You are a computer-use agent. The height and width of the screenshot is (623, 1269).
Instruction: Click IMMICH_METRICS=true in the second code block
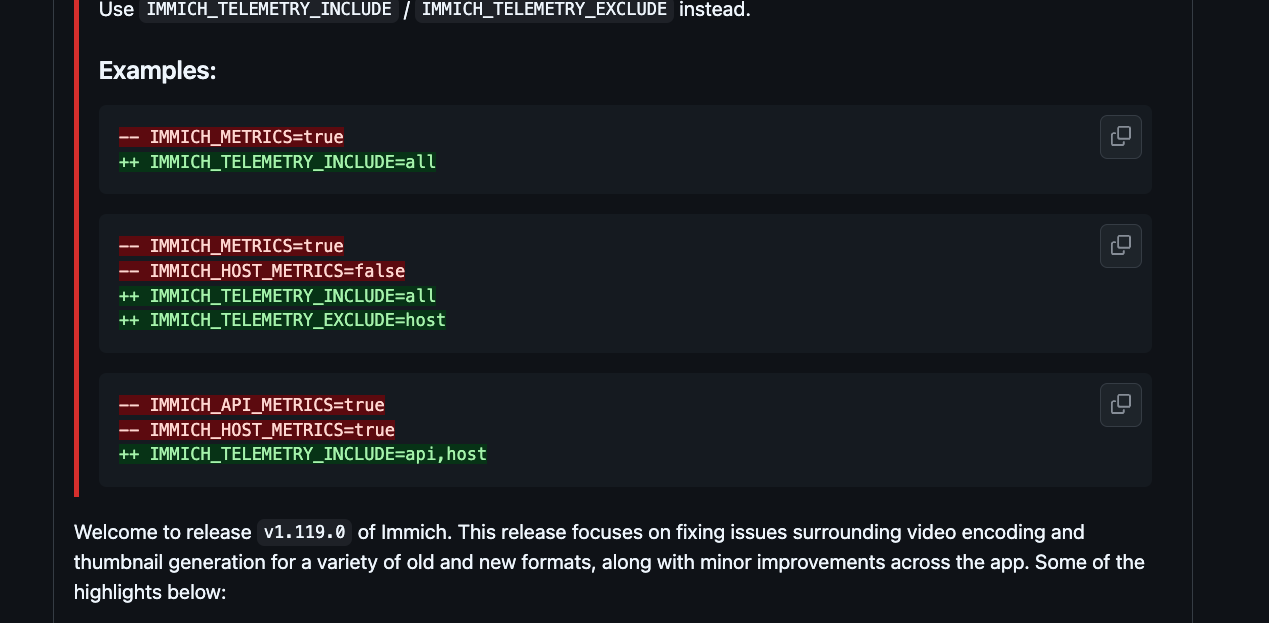pos(231,246)
